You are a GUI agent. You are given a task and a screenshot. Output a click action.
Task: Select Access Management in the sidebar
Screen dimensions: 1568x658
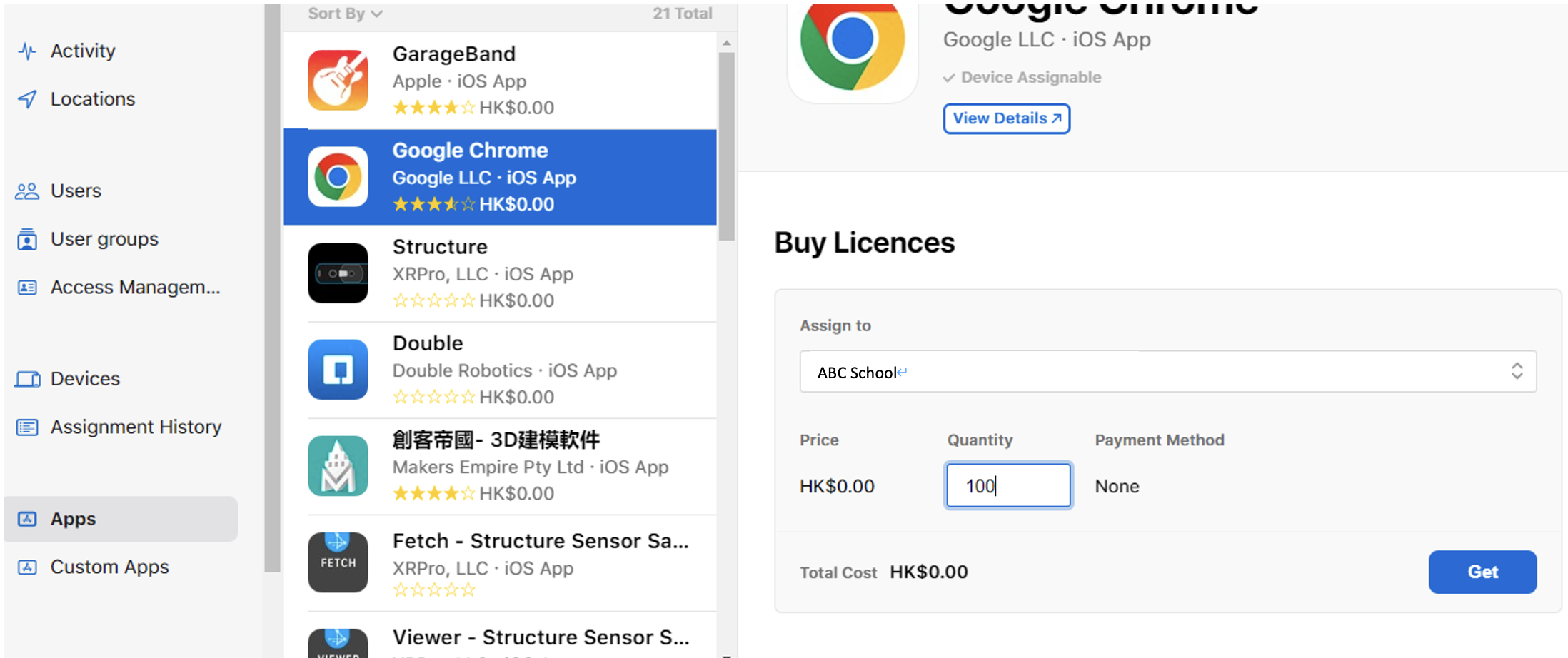coord(135,288)
